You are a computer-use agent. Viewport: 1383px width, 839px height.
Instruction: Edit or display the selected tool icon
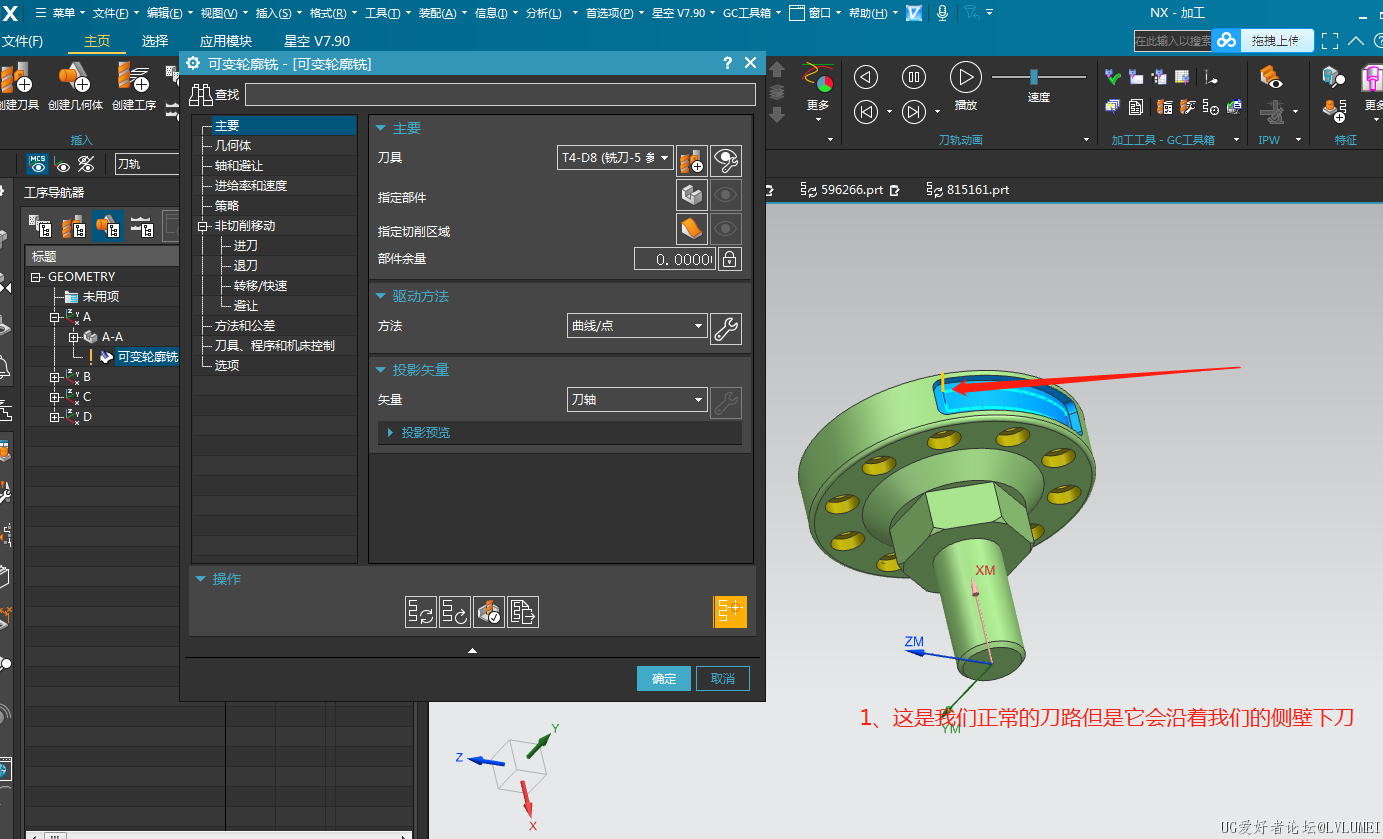pyautogui.click(x=726, y=160)
